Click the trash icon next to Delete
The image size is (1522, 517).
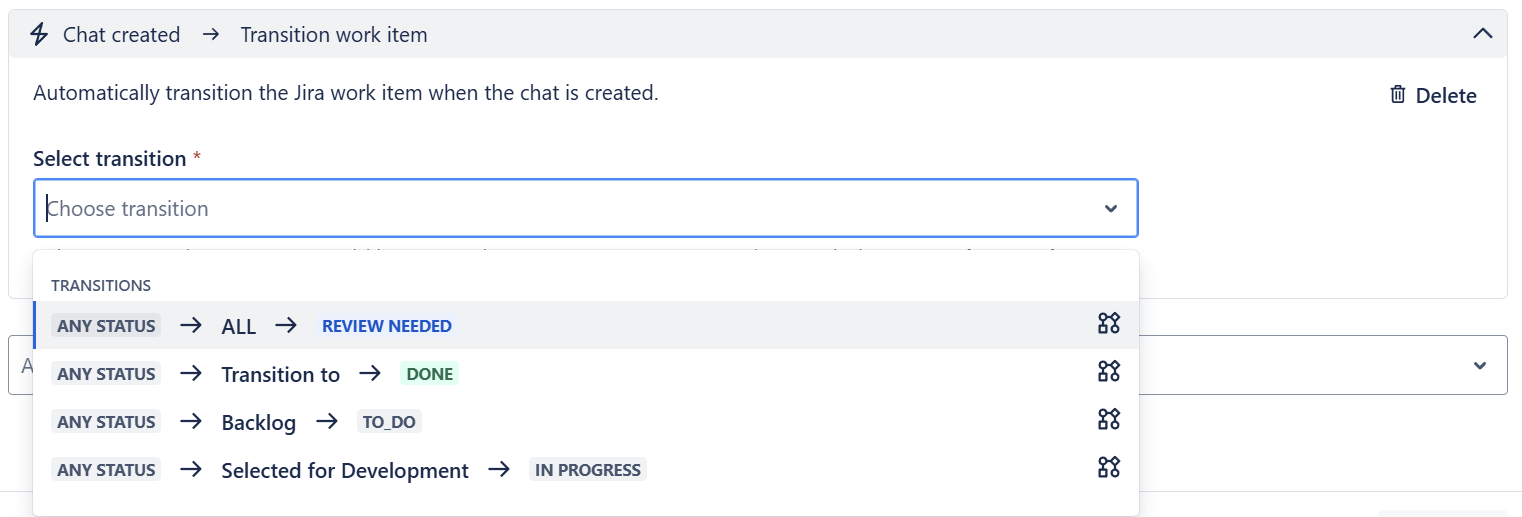coord(1398,95)
